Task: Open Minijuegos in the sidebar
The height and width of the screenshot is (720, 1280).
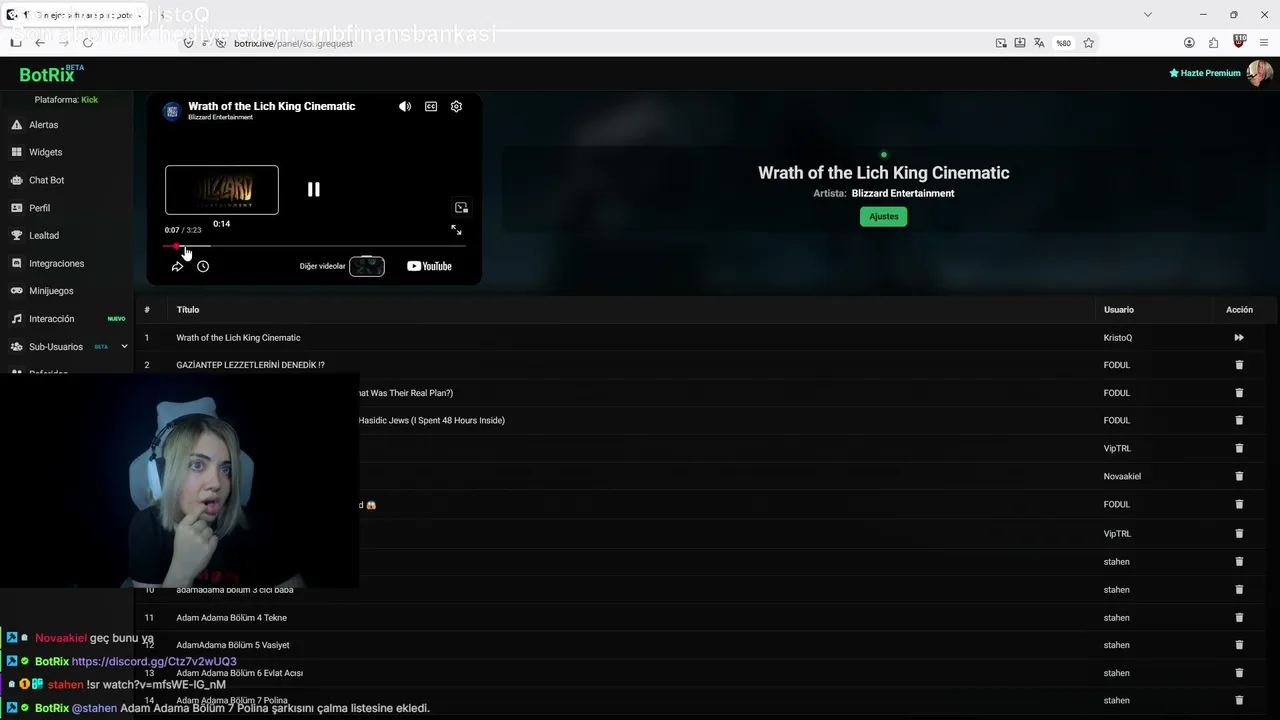Action: pos(51,291)
